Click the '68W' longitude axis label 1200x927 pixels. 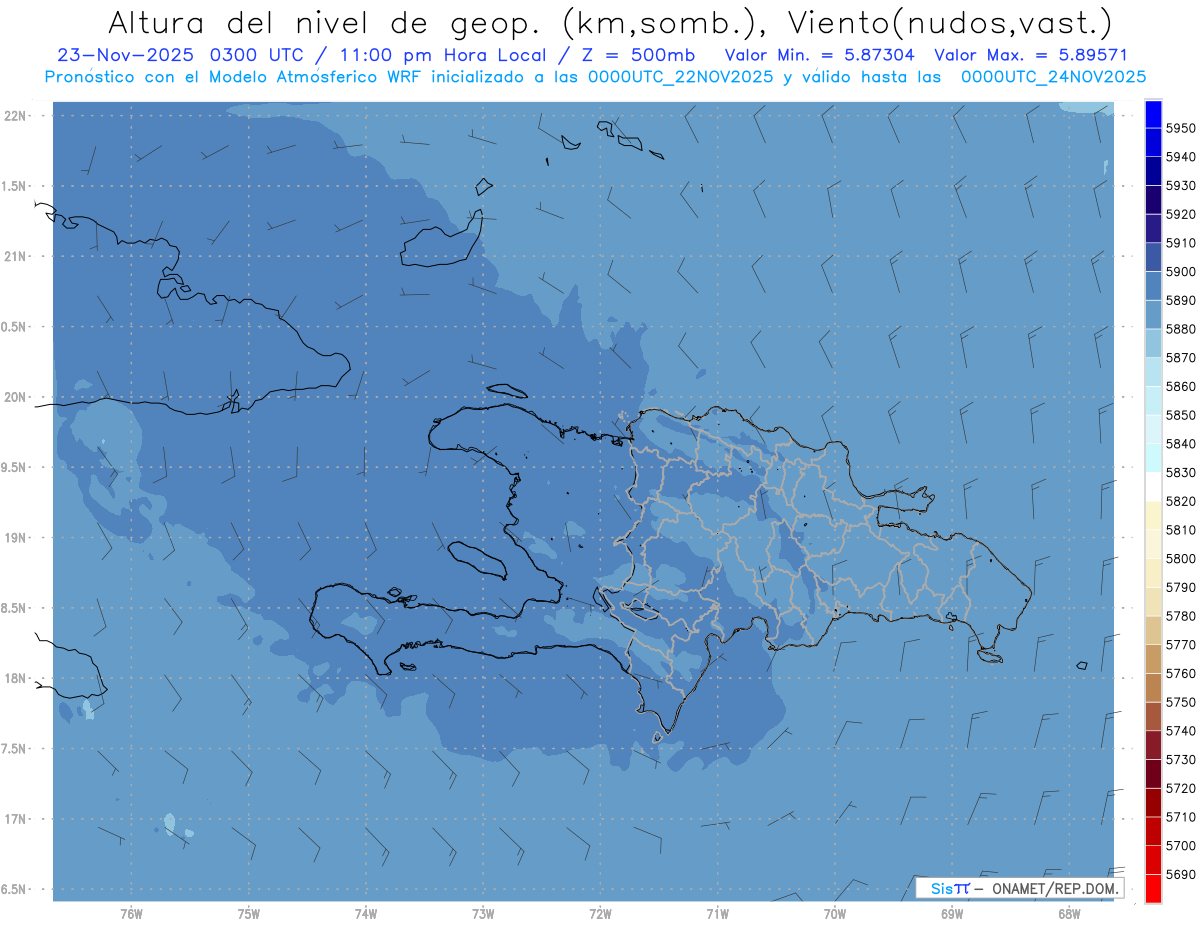click(x=1069, y=913)
